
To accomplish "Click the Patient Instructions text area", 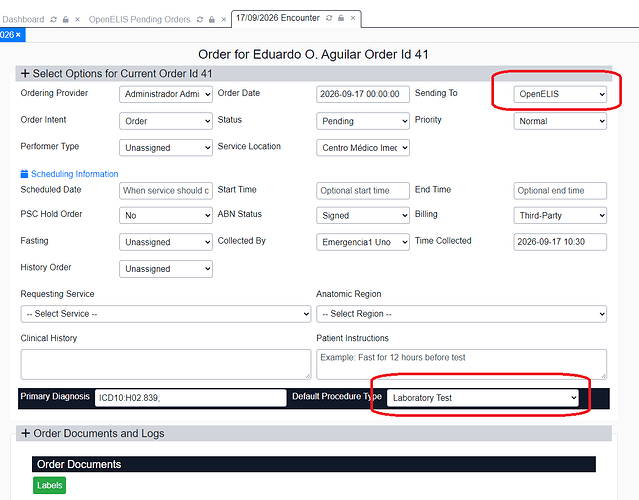I will 461,364.
